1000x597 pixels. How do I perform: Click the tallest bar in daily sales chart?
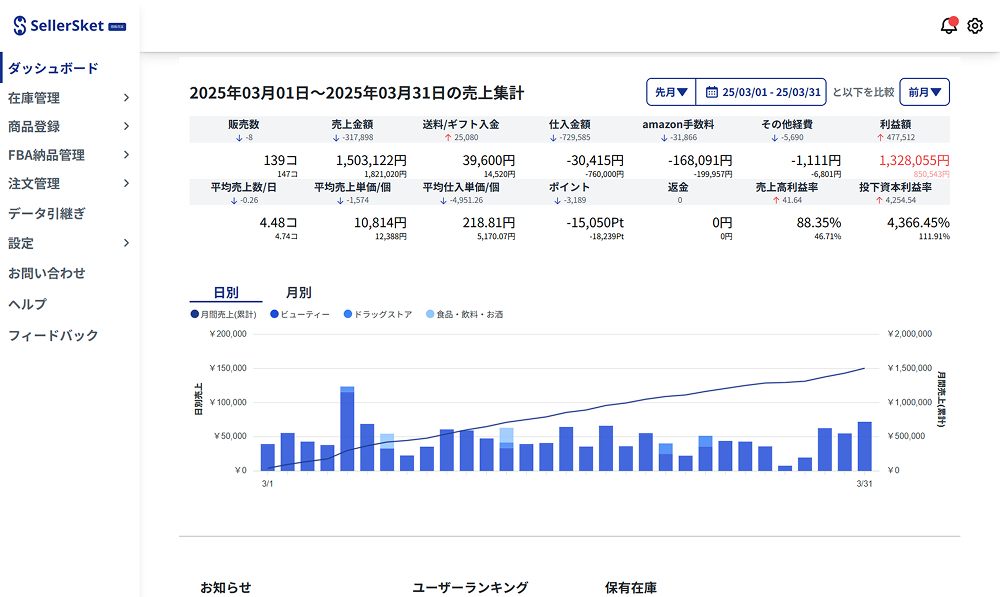[x=347, y=430]
